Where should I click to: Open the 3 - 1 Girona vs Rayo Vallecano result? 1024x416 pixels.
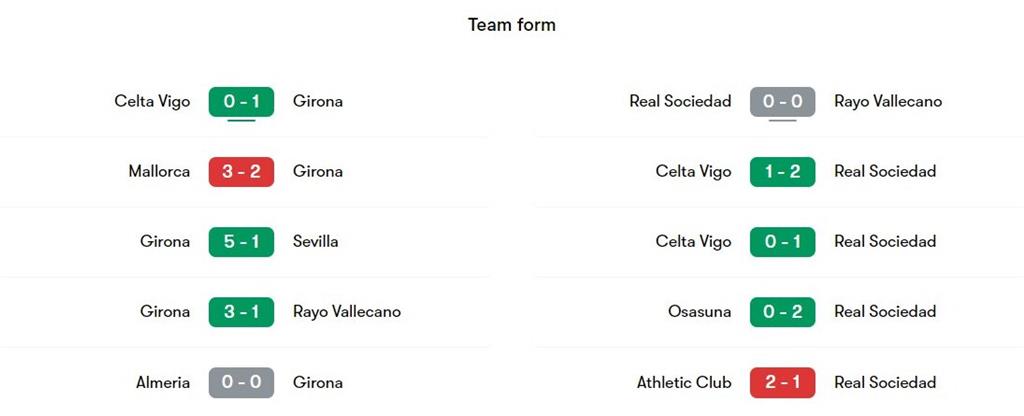tap(241, 311)
